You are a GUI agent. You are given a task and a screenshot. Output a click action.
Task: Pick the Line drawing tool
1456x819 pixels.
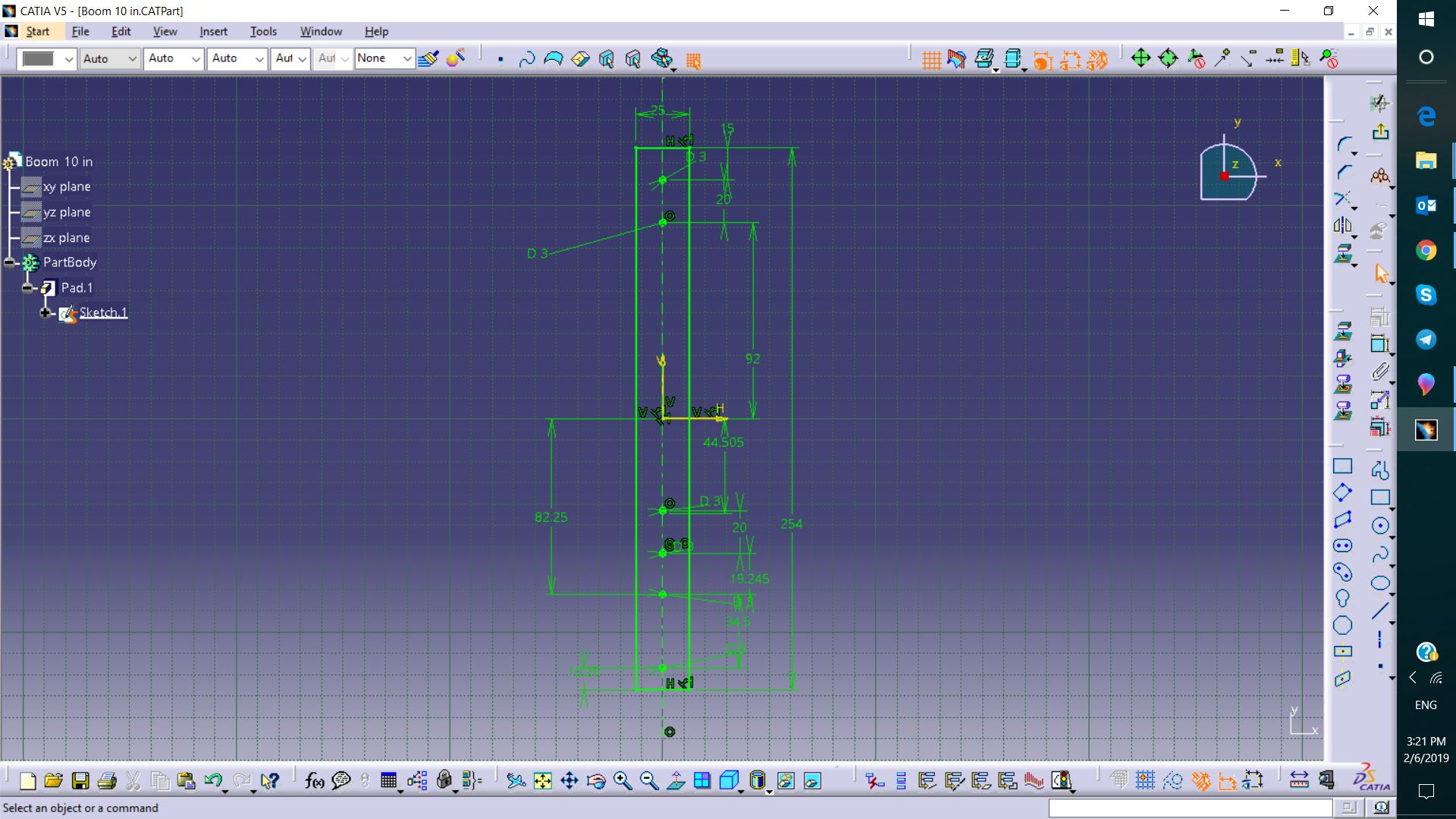(1379, 611)
